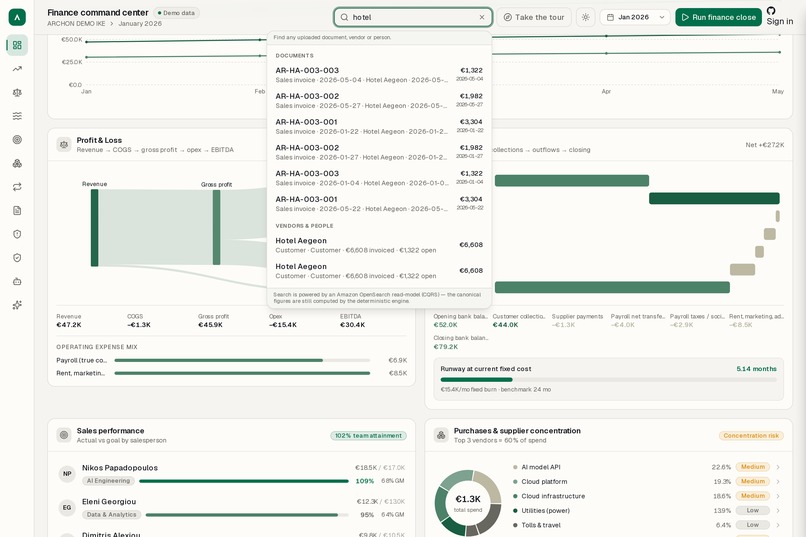Image resolution: width=806 pixels, height=537 pixels.
Task: Open result AR-HA-003-001 dated 2026-01-22
Action: click(x=379, y=126)
